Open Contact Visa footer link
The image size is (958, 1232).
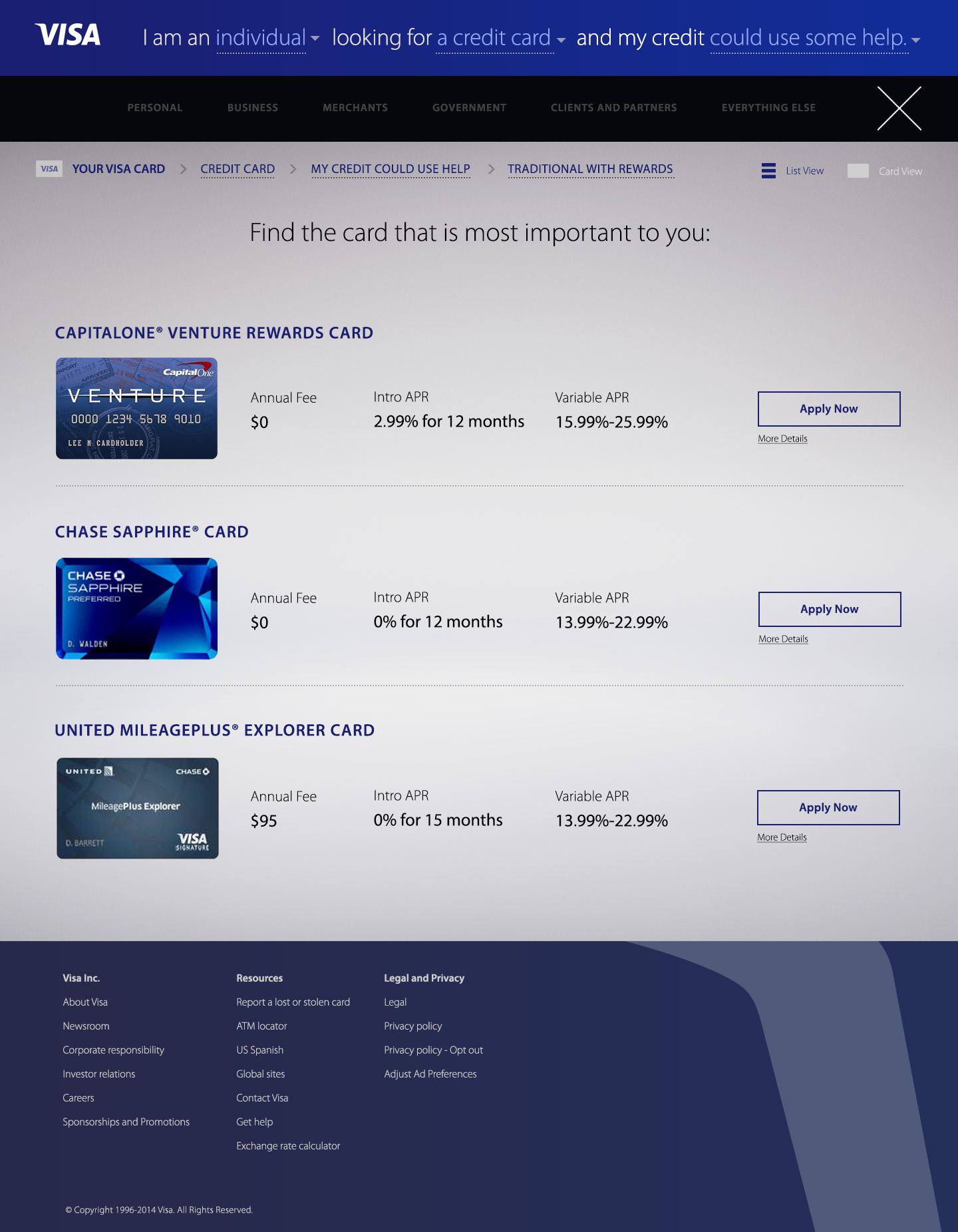[x=262, y=1098]
